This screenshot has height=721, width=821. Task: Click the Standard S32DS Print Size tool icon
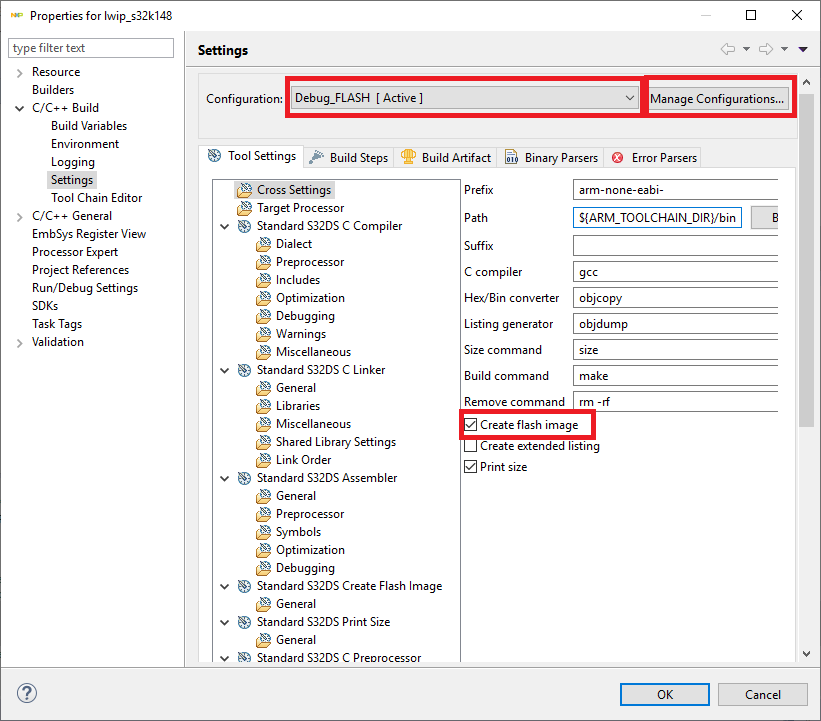(x=244, y=622)
